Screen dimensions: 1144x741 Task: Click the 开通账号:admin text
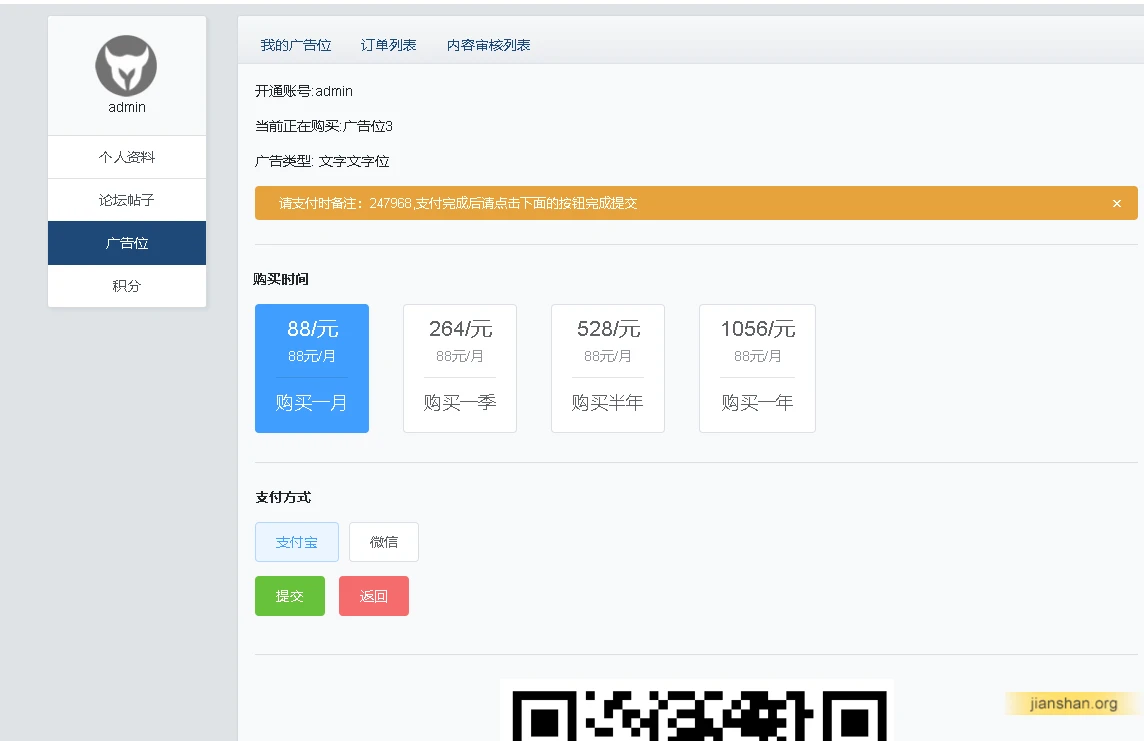click(304, 91)
